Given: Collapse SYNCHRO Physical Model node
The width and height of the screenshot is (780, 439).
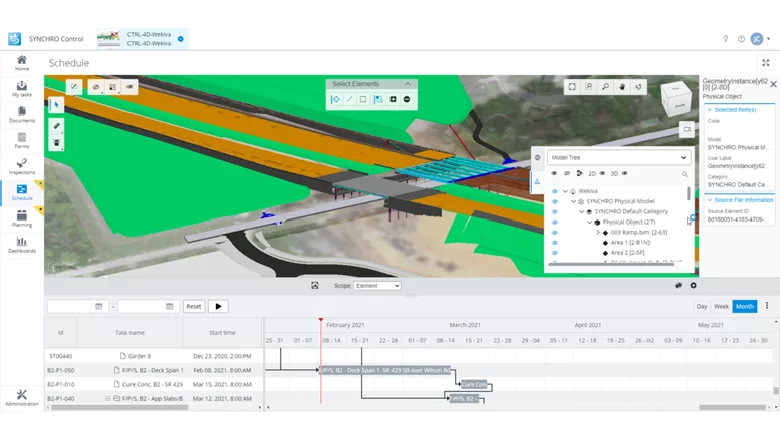Looking at the screenshot, I should pyautogui.click(x=573, y=201).
